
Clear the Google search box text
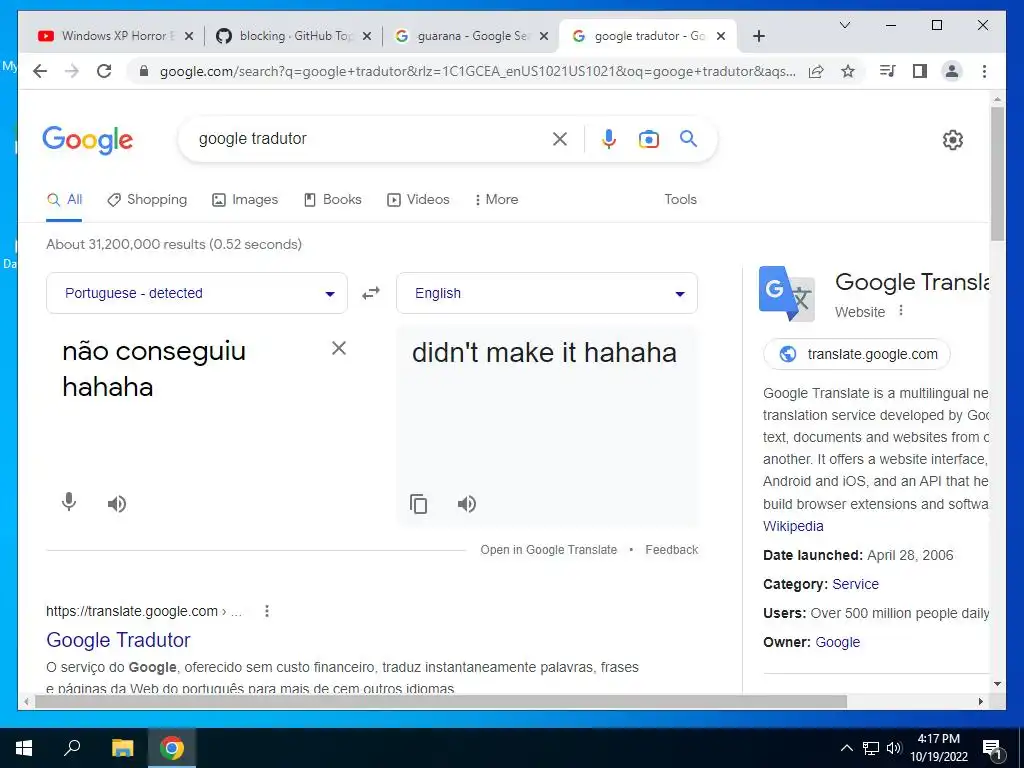(560, 139)
